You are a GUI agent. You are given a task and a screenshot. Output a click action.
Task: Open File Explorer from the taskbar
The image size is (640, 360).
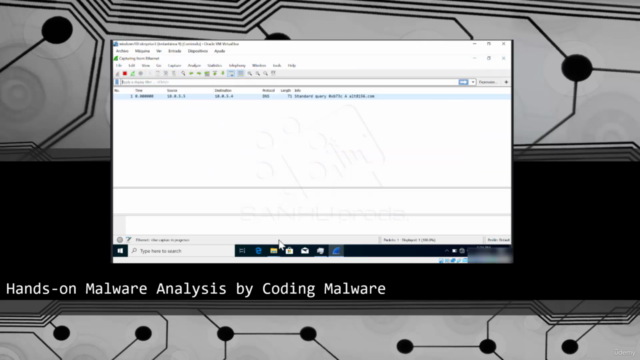pos(273,251)
